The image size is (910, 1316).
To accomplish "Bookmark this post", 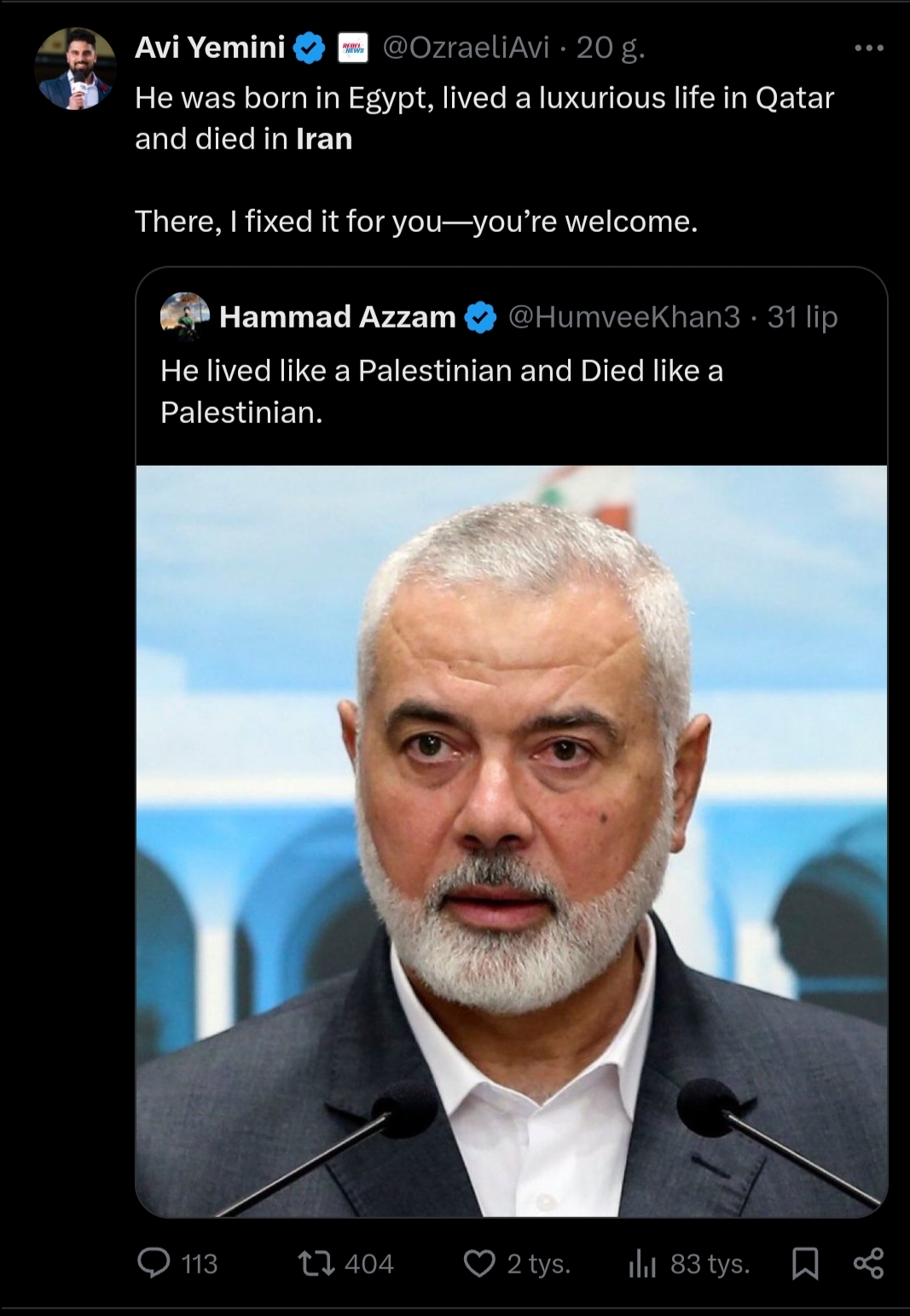I will point(805,1263).
